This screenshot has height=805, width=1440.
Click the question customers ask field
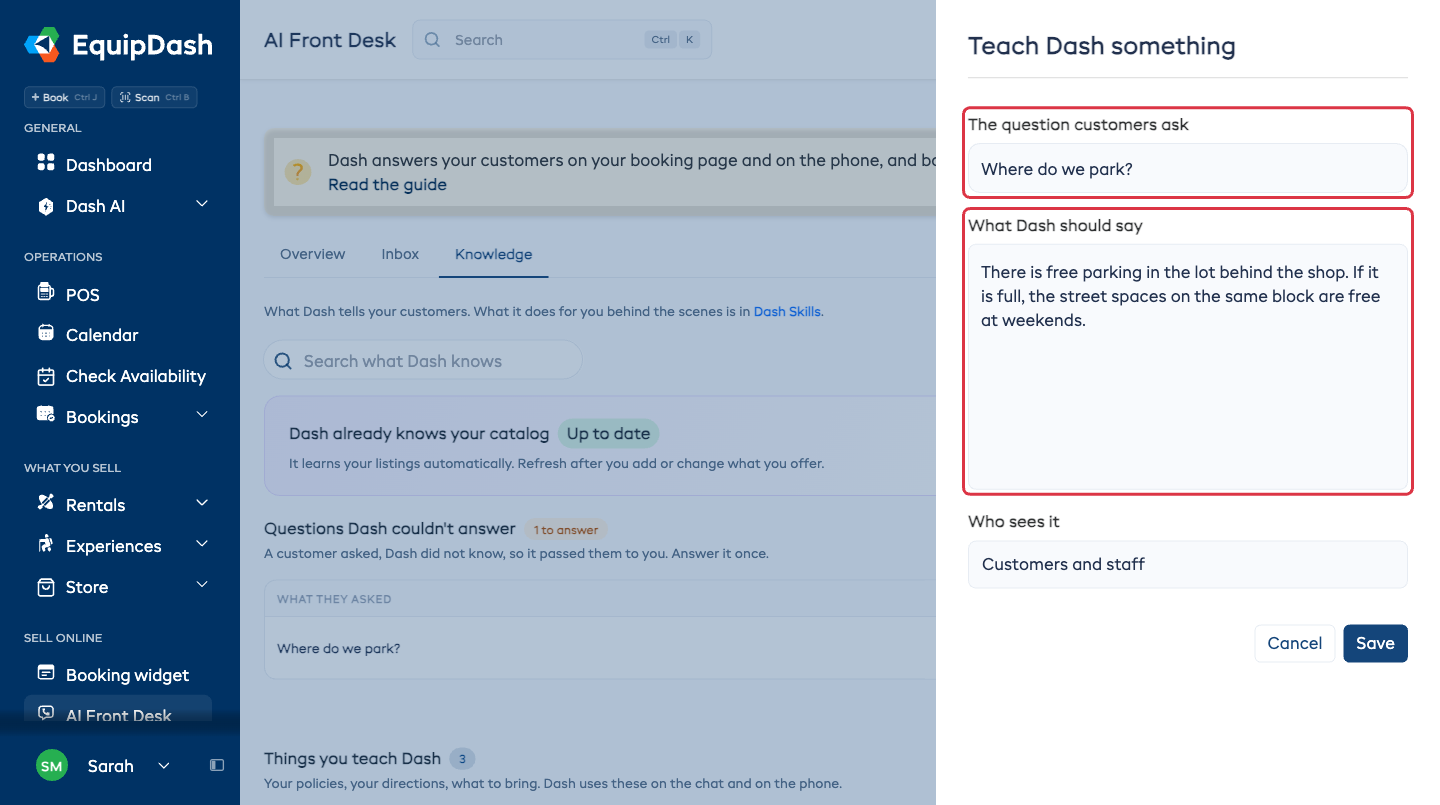(1188, 169)
